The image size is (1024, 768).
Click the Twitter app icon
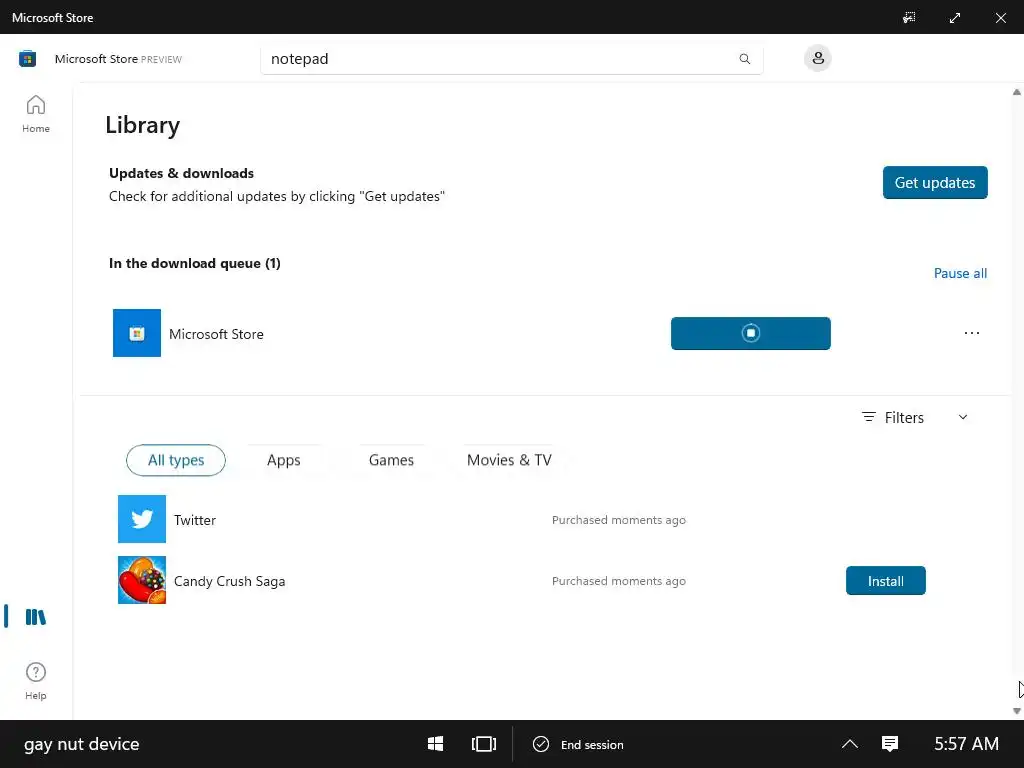point(142,519)
